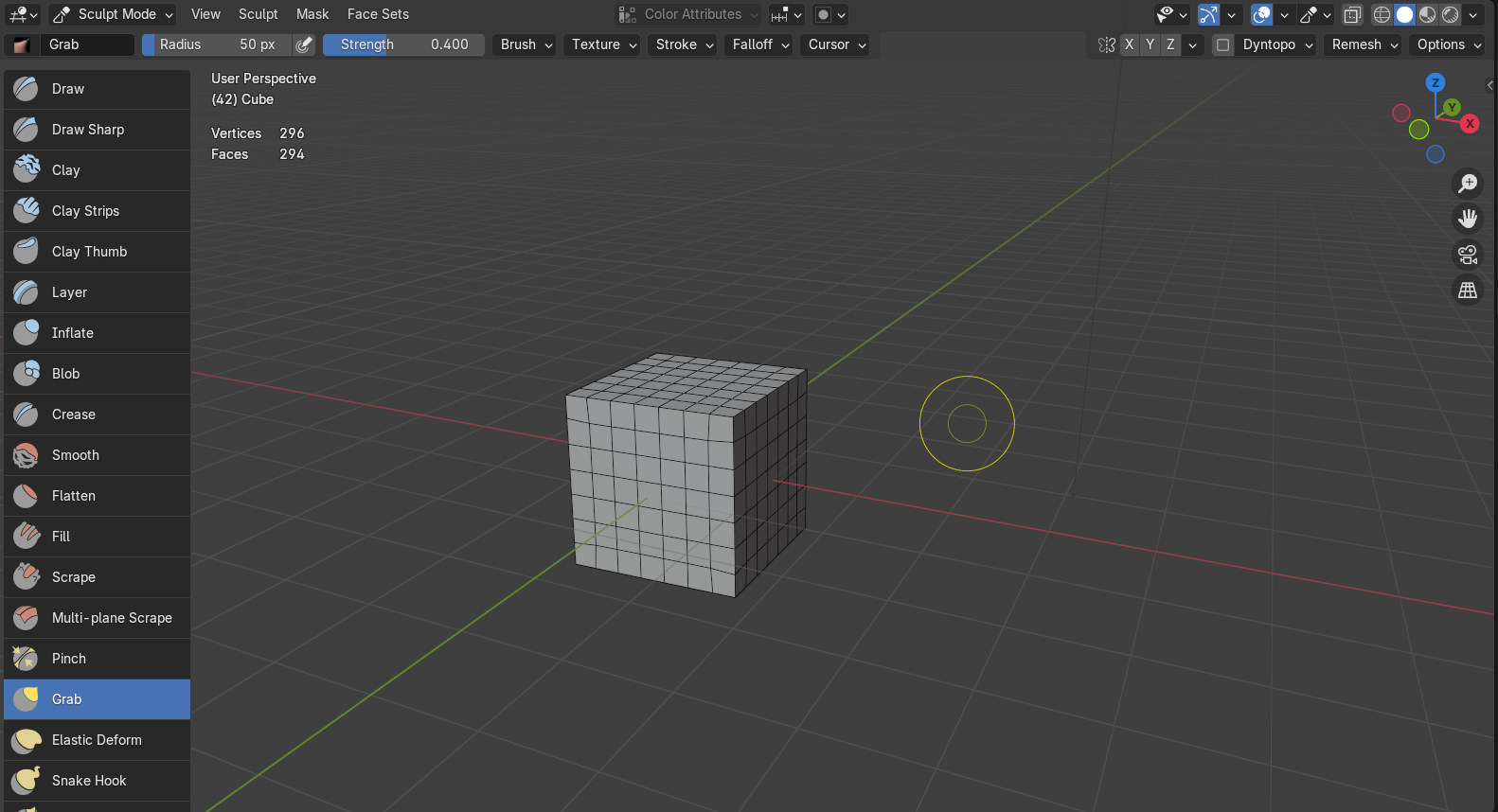Adjust the Strength slider
Image resolution: width=1498 pixels, height=812 pixels.
point(403,44)
